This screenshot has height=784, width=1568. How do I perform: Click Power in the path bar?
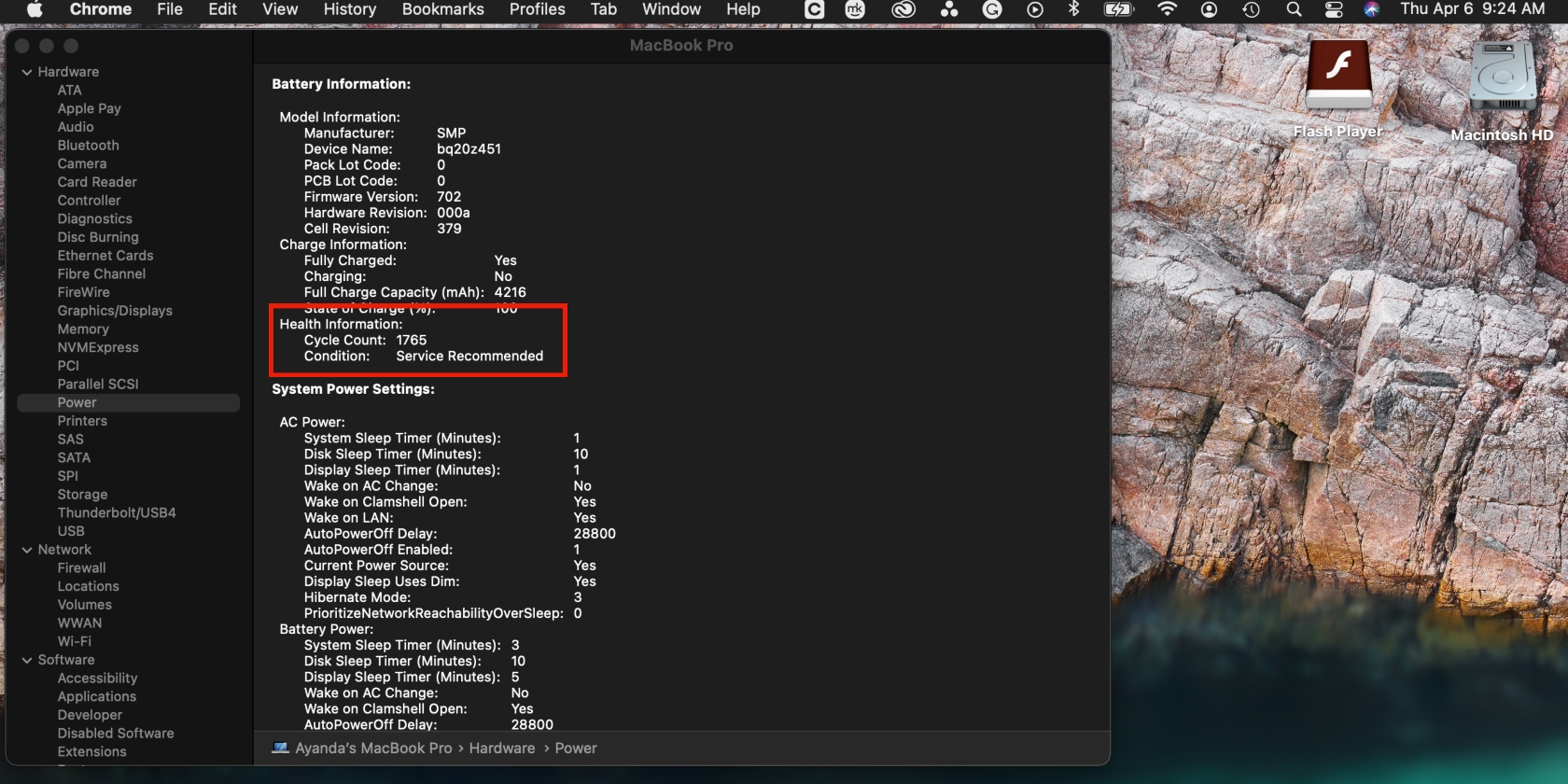[x=576, y=749]
